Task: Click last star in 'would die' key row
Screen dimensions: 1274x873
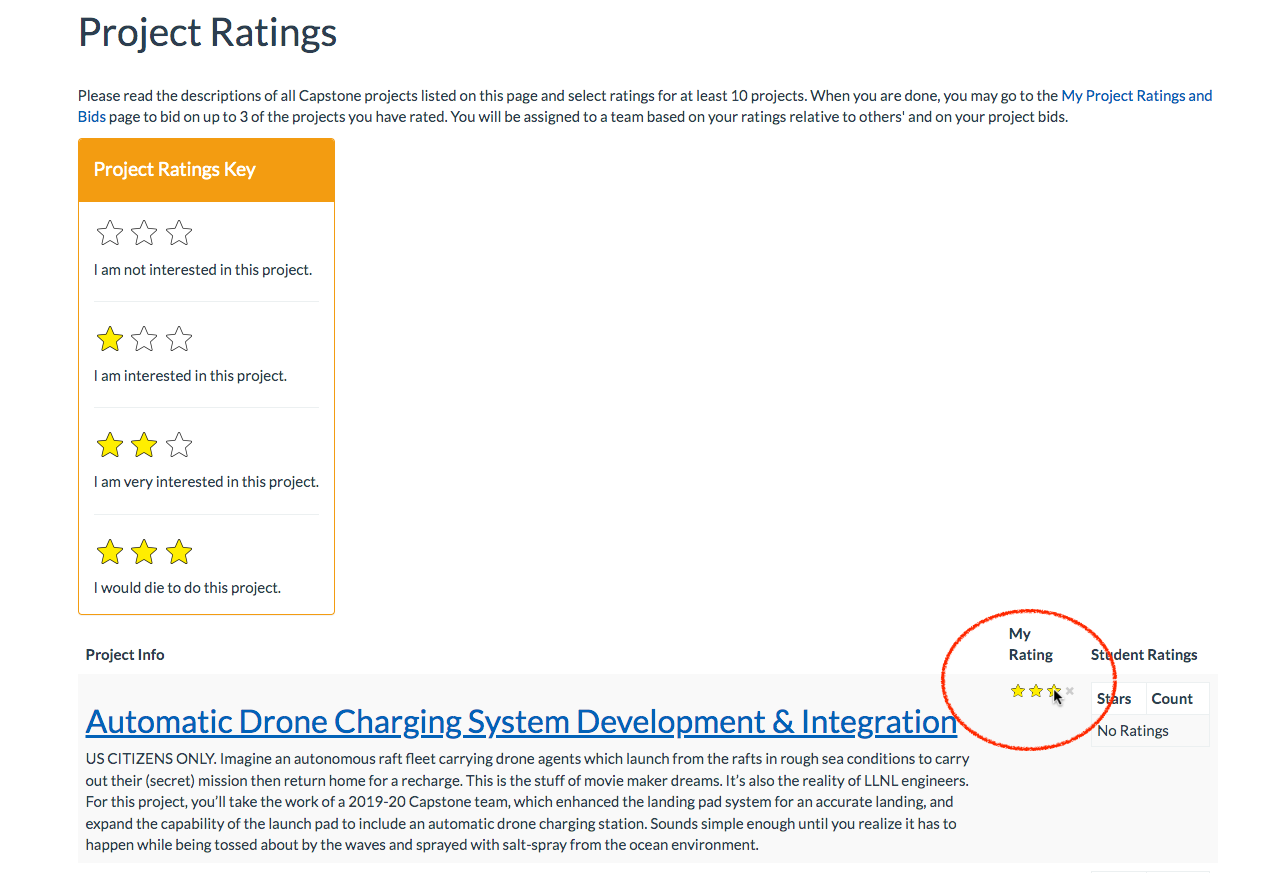Action: point(179,552)
